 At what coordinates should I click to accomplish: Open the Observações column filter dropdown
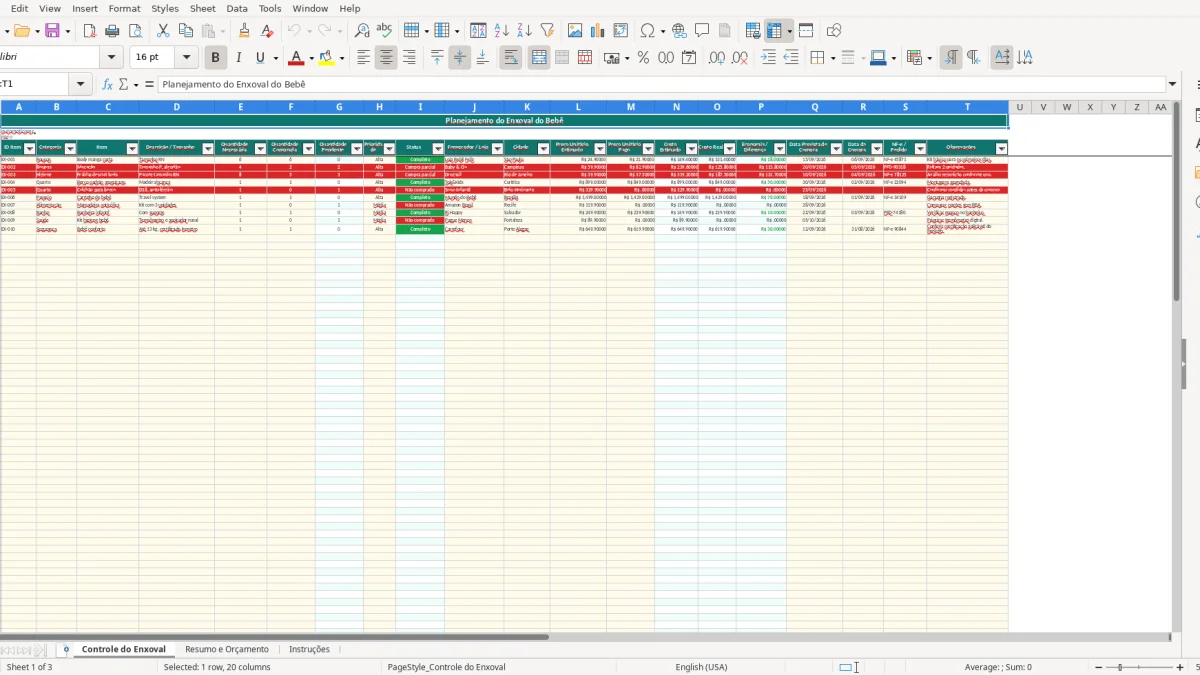(1001, 148)
